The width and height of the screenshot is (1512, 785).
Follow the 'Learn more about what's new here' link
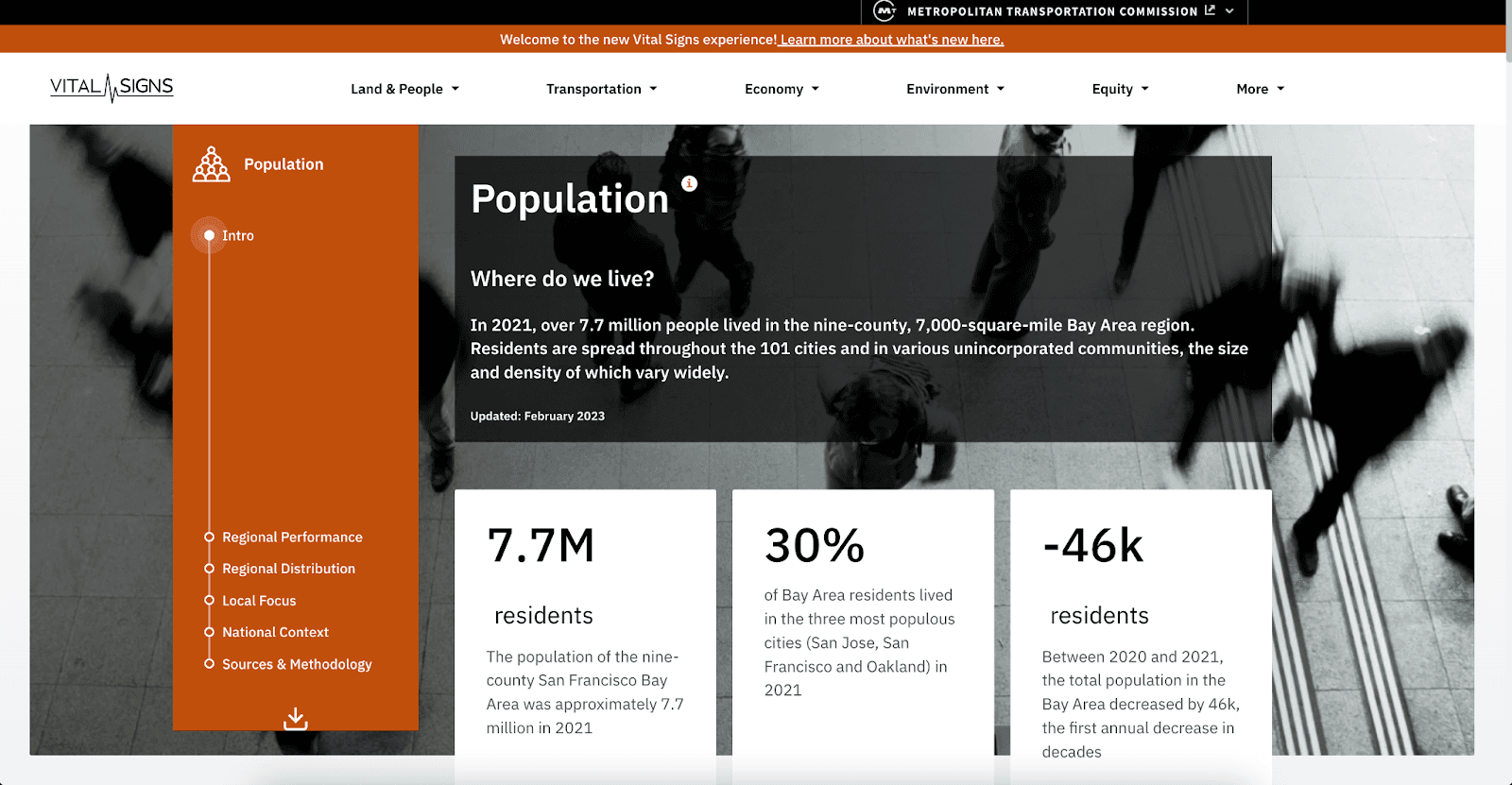tap(891, 40)
